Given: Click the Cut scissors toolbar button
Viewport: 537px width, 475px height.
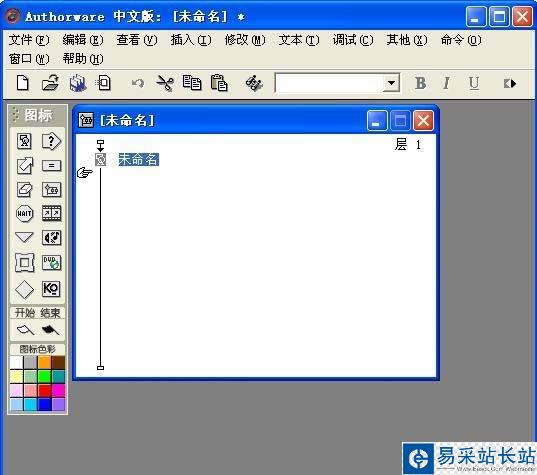Looking at the screenshot, I should click(x=165, y=83).
